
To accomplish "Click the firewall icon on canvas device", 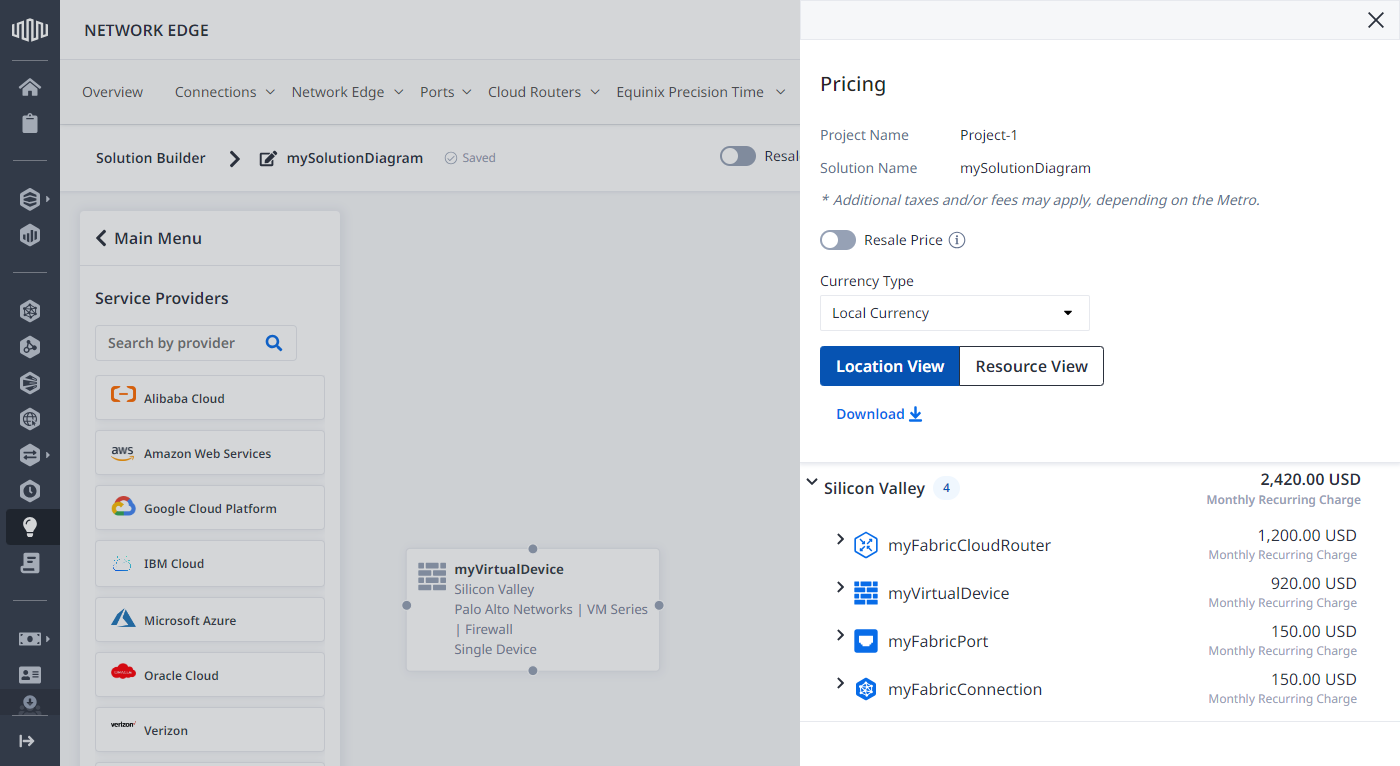I will (432, 576).
